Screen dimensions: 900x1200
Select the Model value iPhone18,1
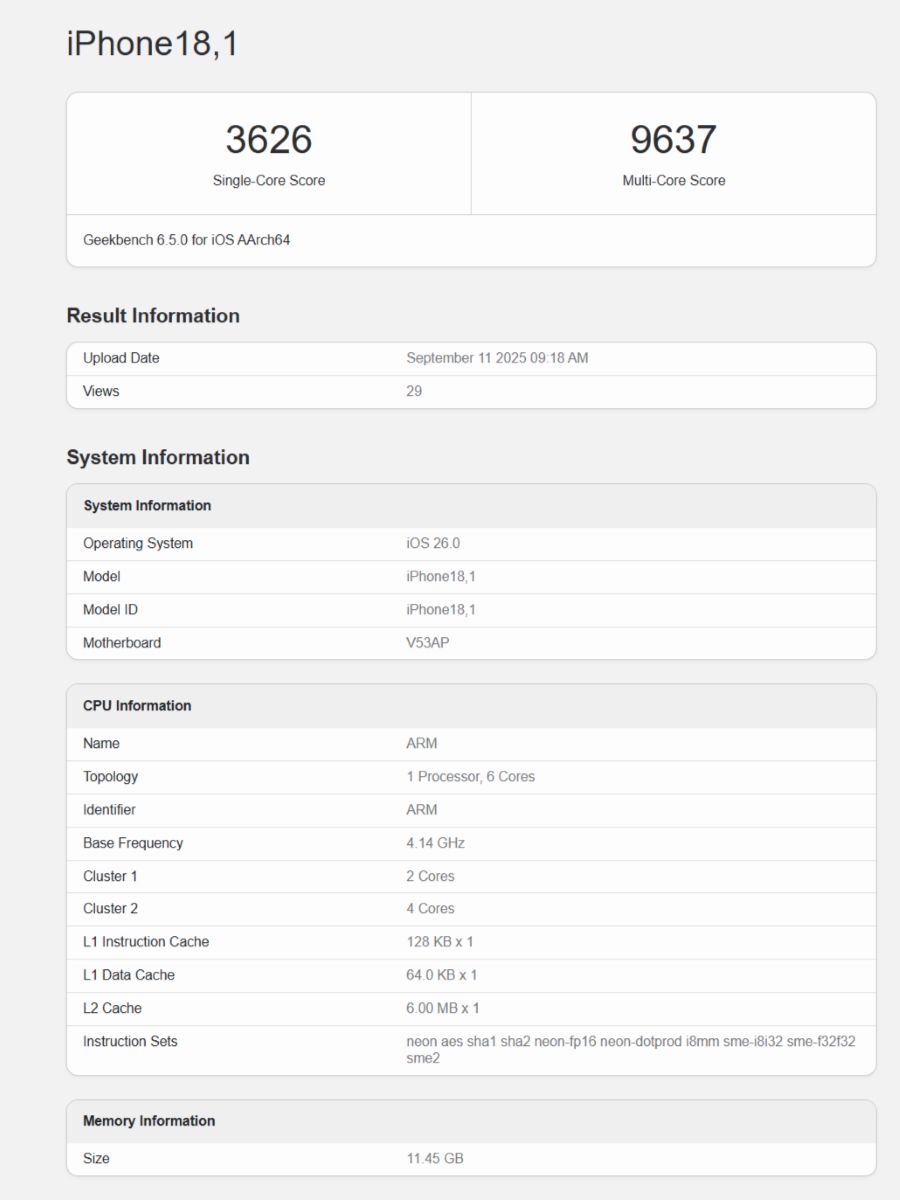441,576
